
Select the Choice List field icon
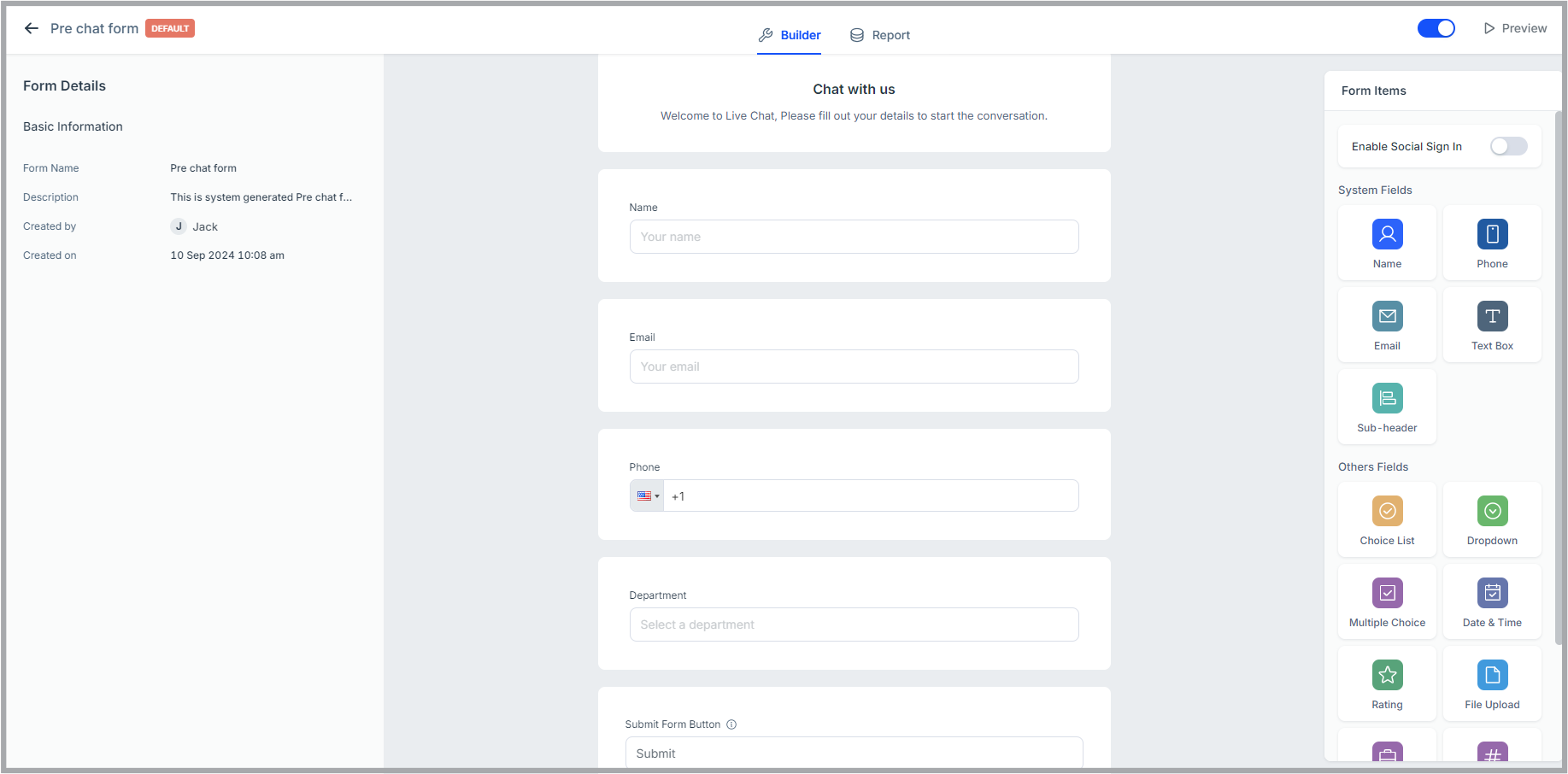1387,519
